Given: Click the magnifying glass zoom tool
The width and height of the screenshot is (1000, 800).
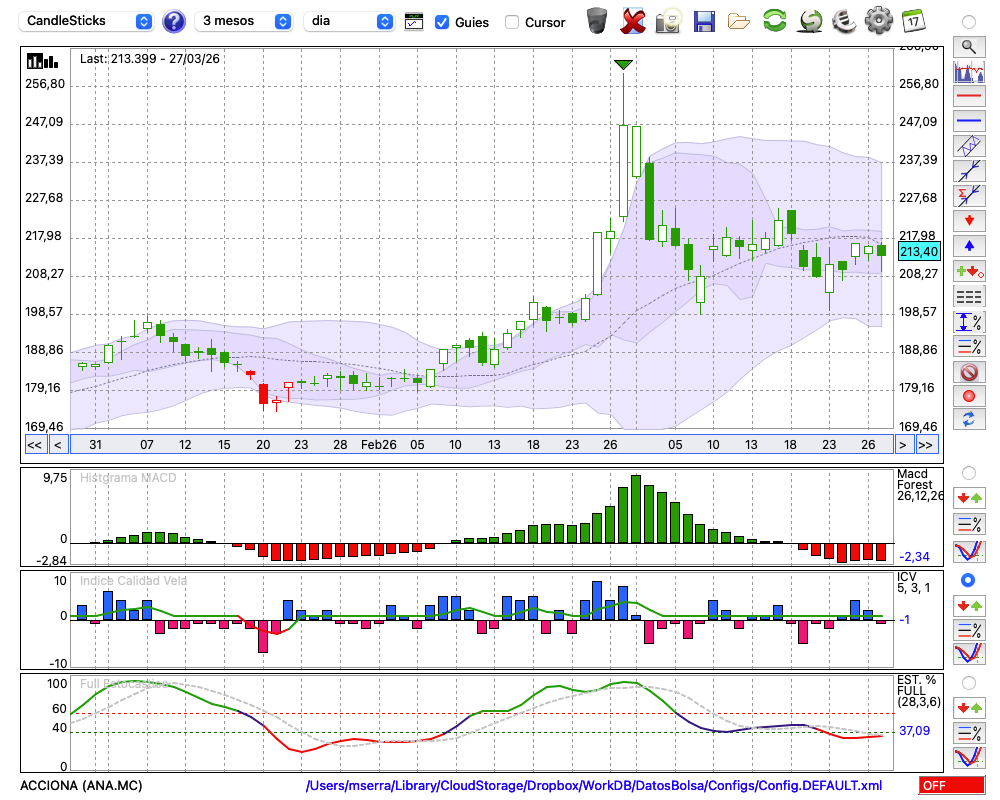Looking at the screenshot, I should [x=968, y=46].
